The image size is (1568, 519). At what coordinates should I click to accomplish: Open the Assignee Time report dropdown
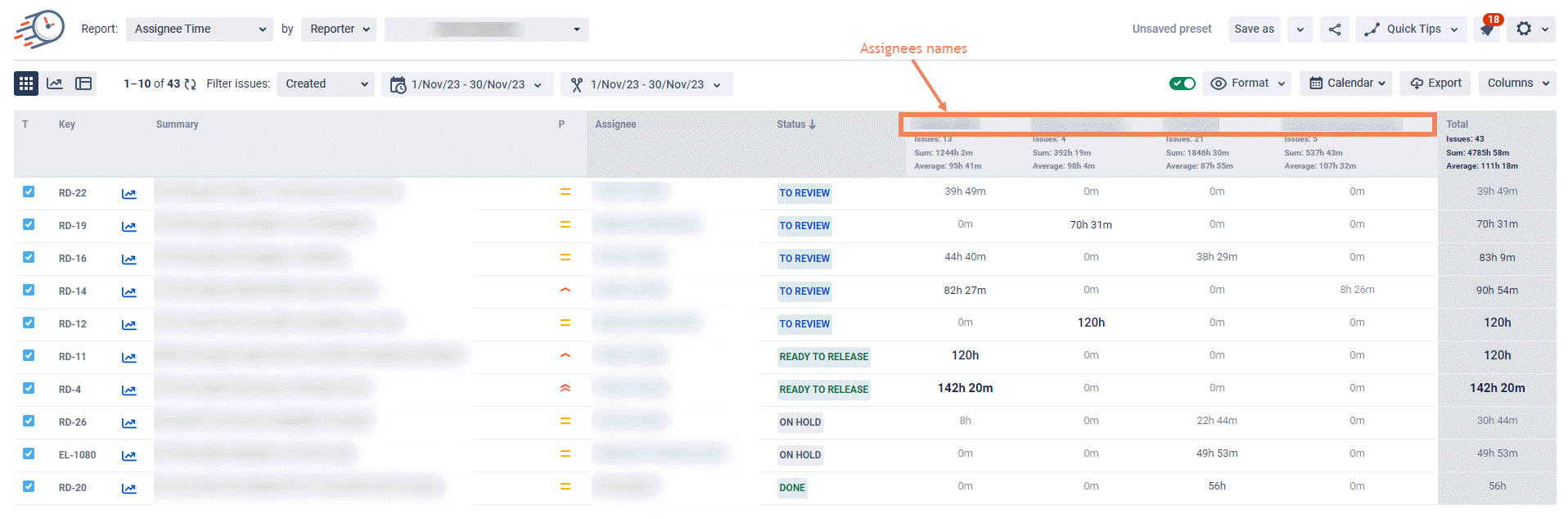coord(200,29)
